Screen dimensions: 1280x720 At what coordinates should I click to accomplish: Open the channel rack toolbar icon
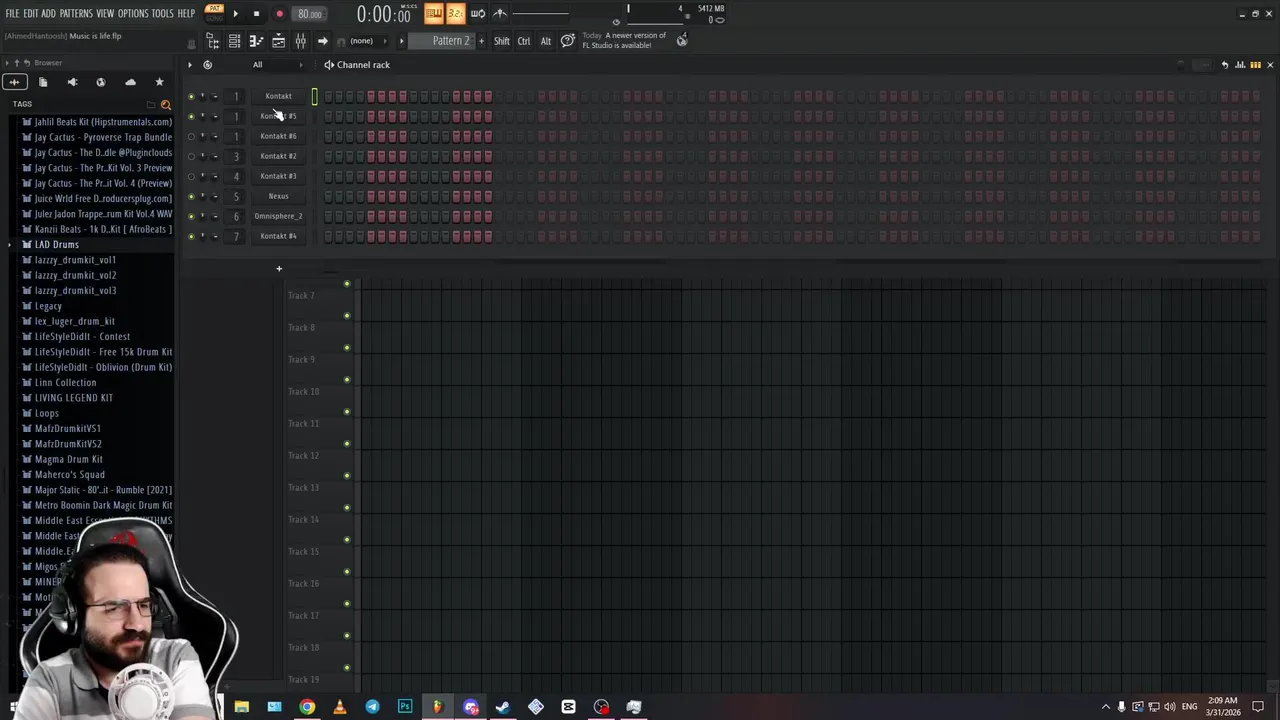[234, 41]
